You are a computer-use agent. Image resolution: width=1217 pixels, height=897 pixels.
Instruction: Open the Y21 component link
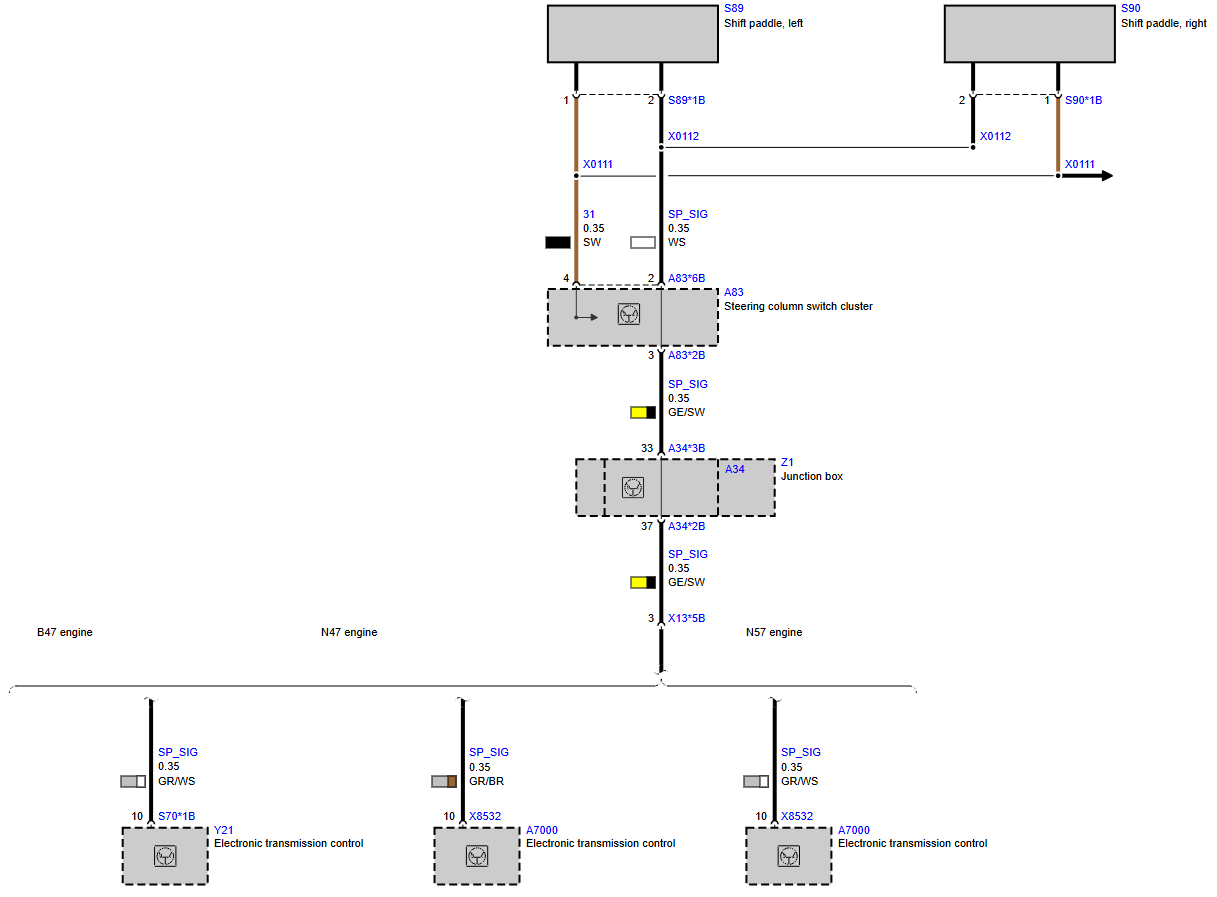pos(224,830)
